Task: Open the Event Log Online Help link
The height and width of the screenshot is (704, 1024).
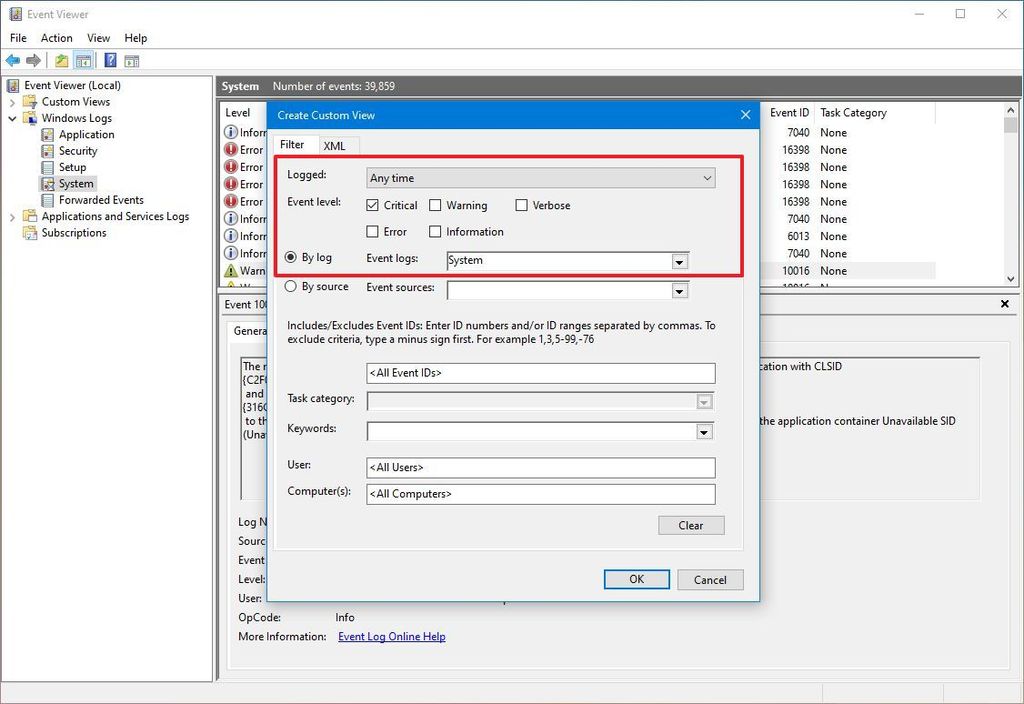Action: 391,636
